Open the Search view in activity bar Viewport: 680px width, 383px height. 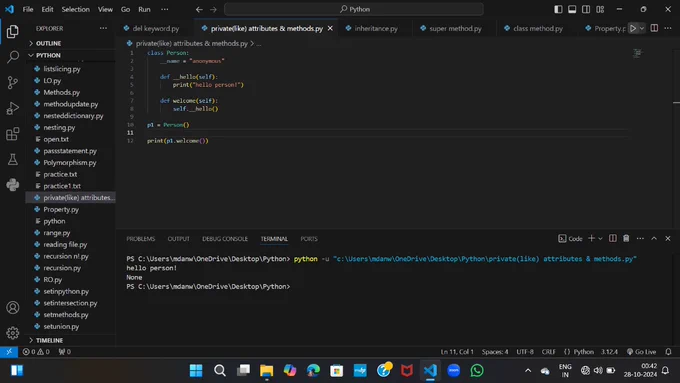[13, 57]
